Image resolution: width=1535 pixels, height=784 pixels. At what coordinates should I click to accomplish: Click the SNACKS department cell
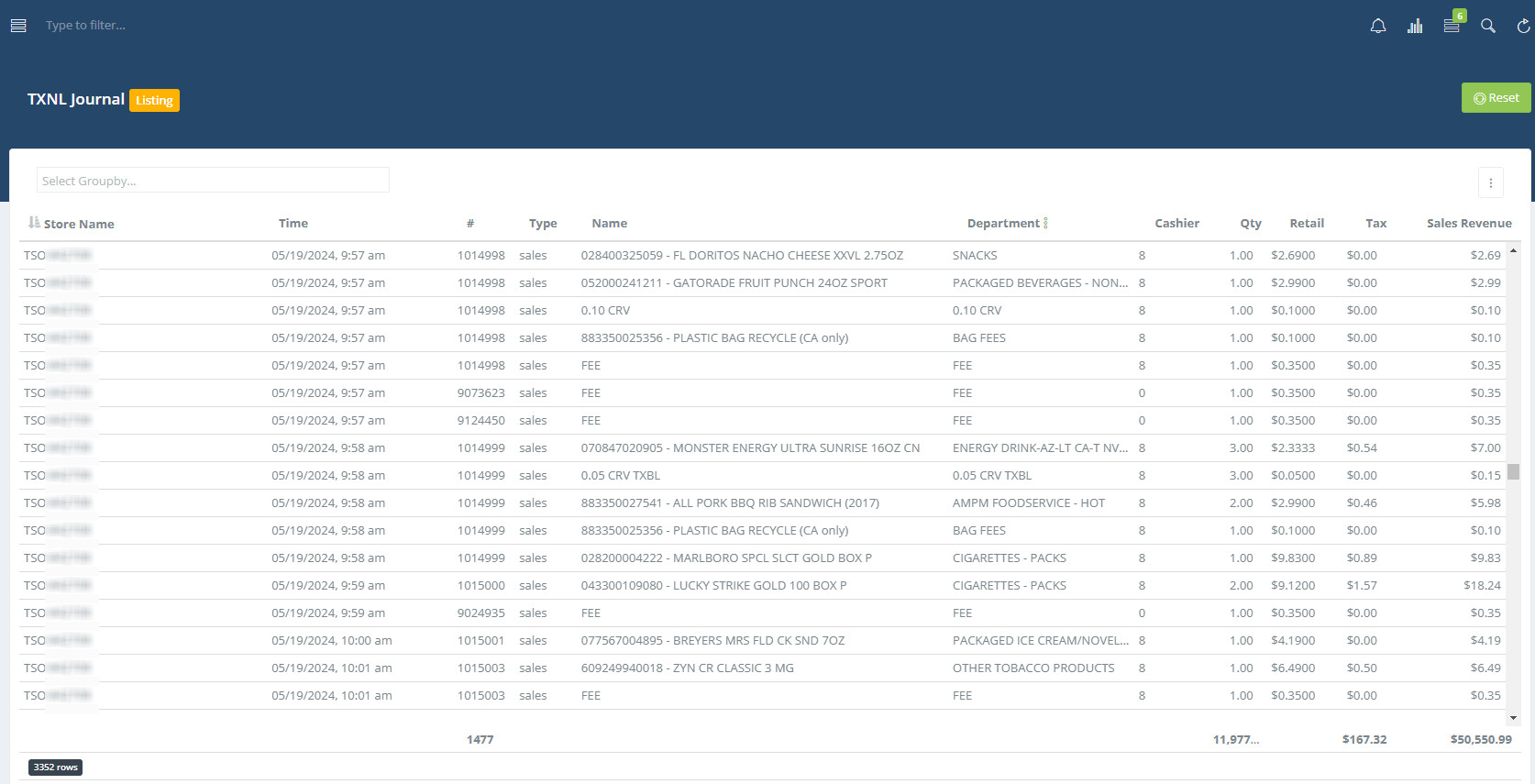click(x=975, y=255)
